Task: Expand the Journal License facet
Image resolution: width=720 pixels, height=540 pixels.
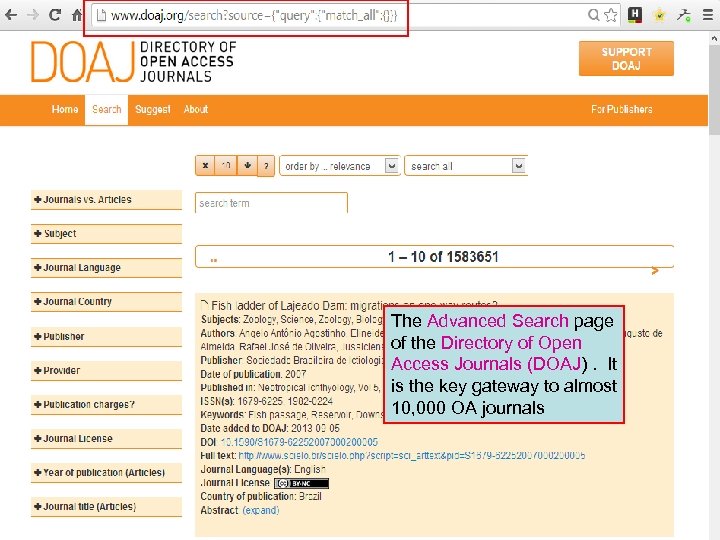Action: [106, 439]
